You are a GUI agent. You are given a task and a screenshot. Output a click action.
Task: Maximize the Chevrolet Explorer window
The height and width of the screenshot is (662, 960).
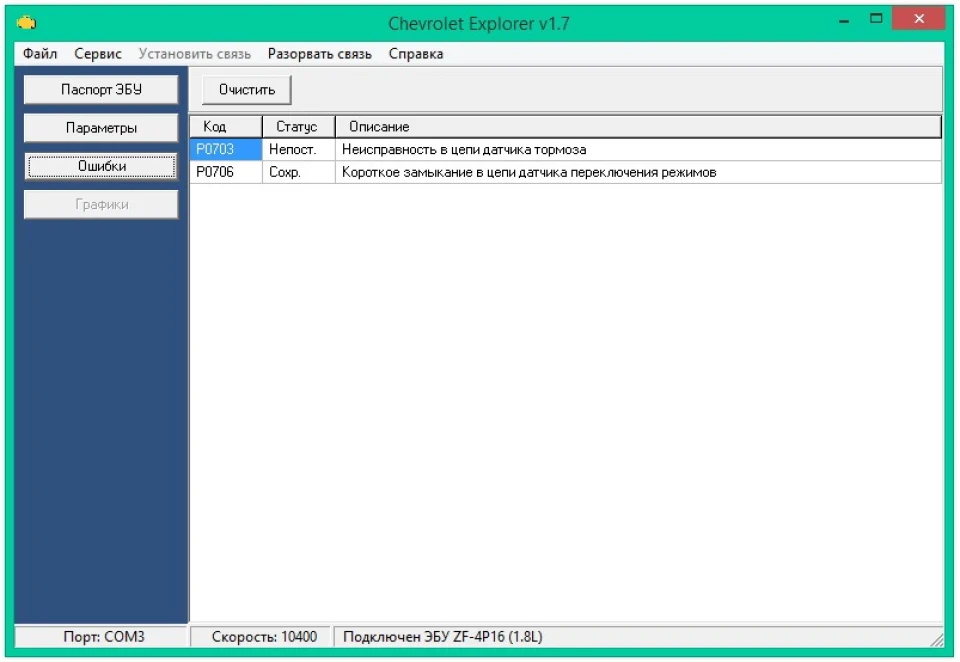click(x=876, y=20)
